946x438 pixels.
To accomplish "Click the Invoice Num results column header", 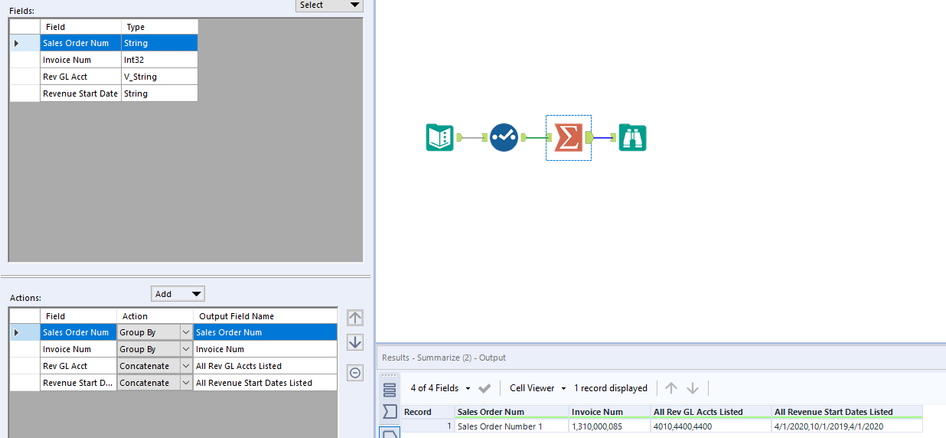I will point(609,412).
